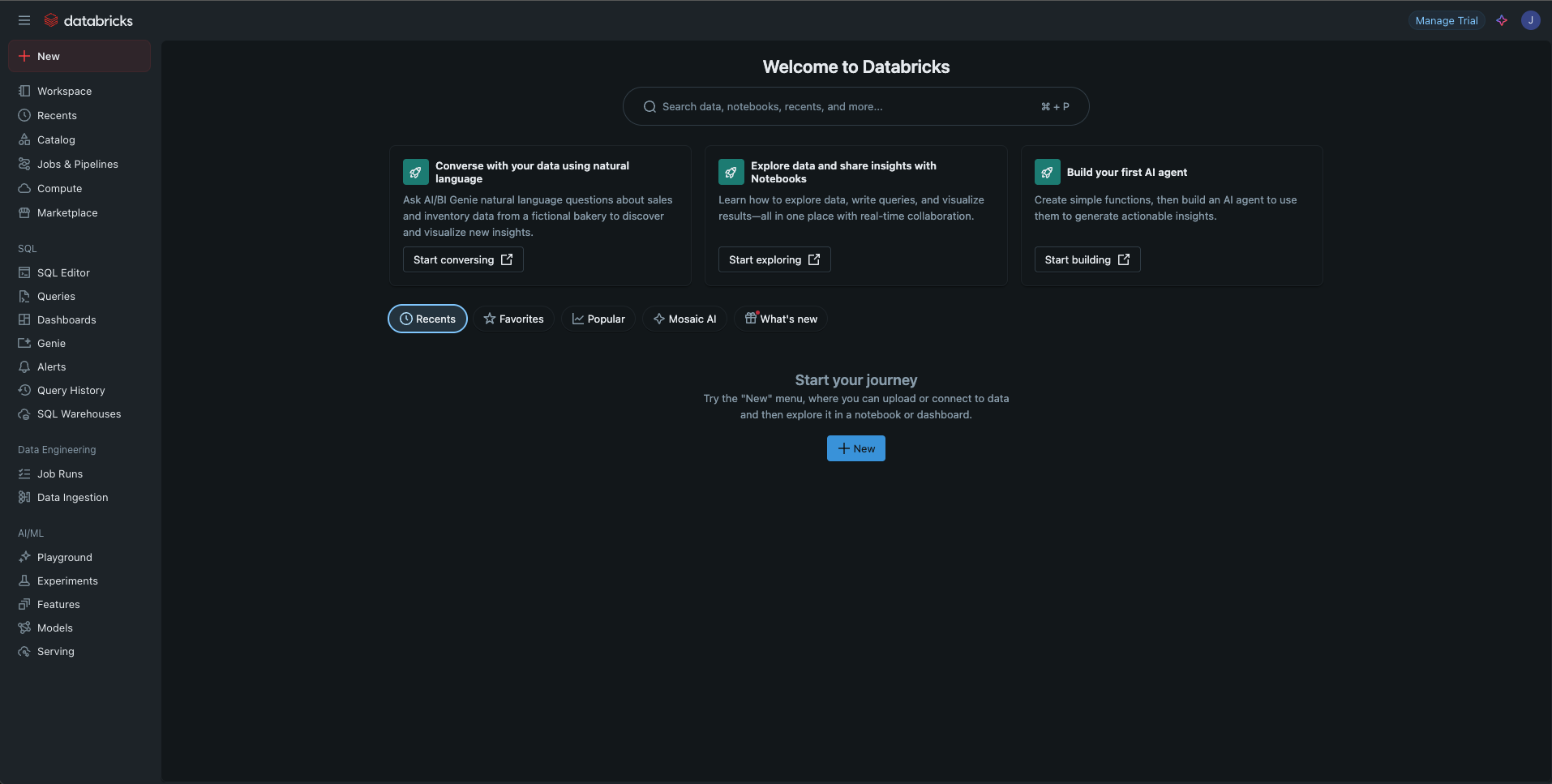1552x784 pixels.
Task: Click the SQL Editor icon
Action: pyautogui.click(x=24, y=272)
